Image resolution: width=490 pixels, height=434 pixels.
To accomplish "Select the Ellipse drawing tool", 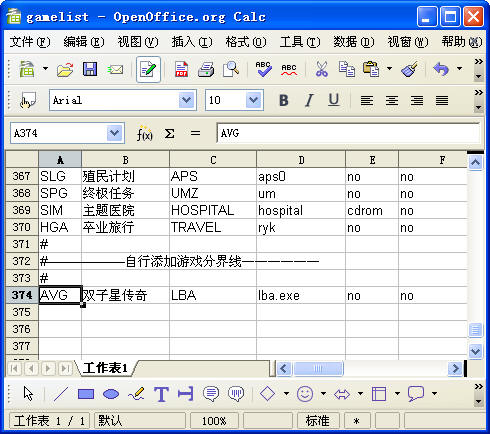I will (111, 394).
